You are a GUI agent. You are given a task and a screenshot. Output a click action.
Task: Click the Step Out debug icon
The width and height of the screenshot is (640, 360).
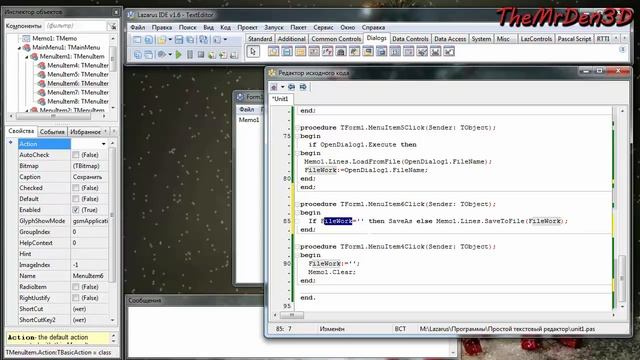click(234, 54)
